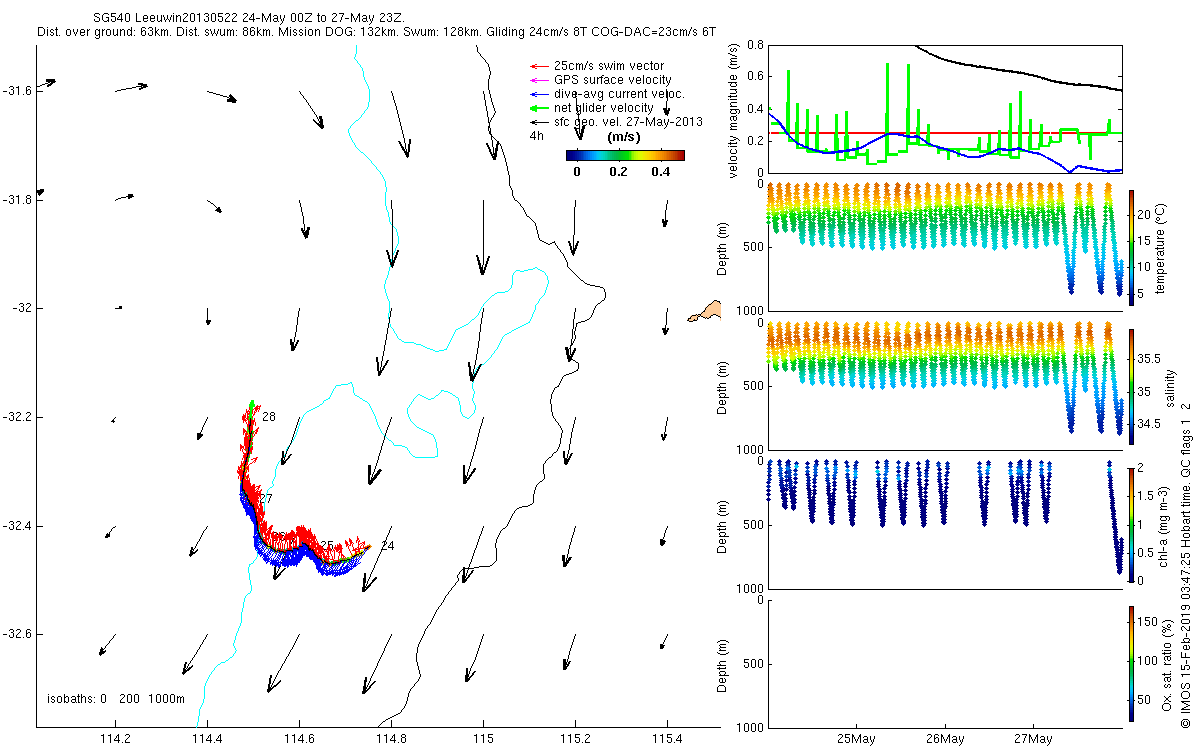
Task: Select the 'sfc geo. vel. 27-May-2013' legend entry
Action: click(628, 122)
